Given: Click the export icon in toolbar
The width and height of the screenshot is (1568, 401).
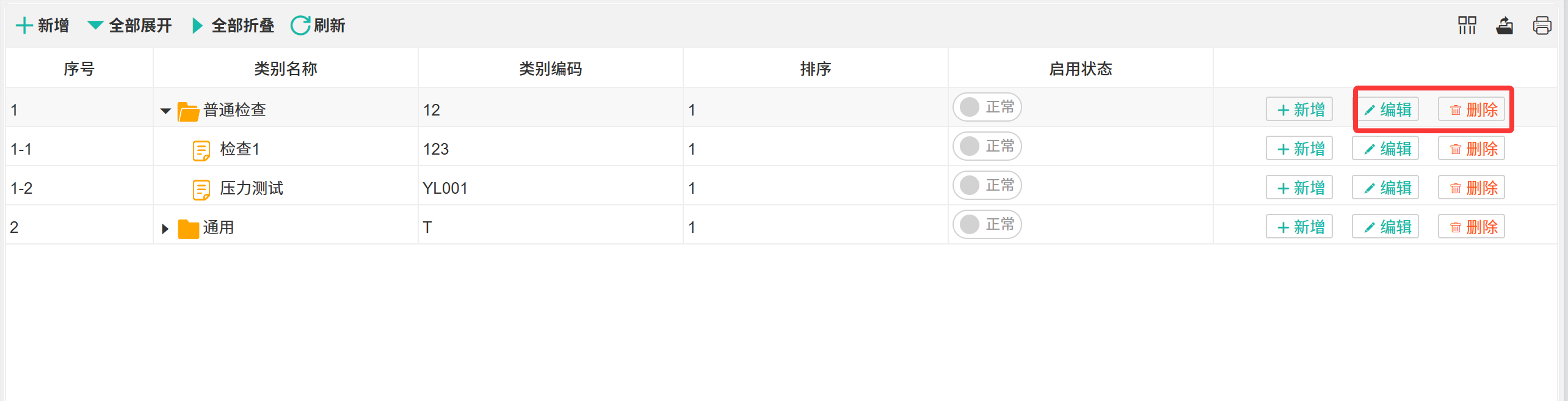Looking at the screenshot, I should click(1504, 26).
